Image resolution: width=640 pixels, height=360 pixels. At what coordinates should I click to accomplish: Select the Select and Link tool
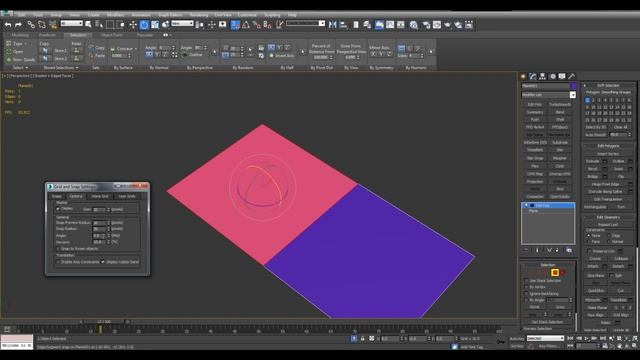pos(31,25)
